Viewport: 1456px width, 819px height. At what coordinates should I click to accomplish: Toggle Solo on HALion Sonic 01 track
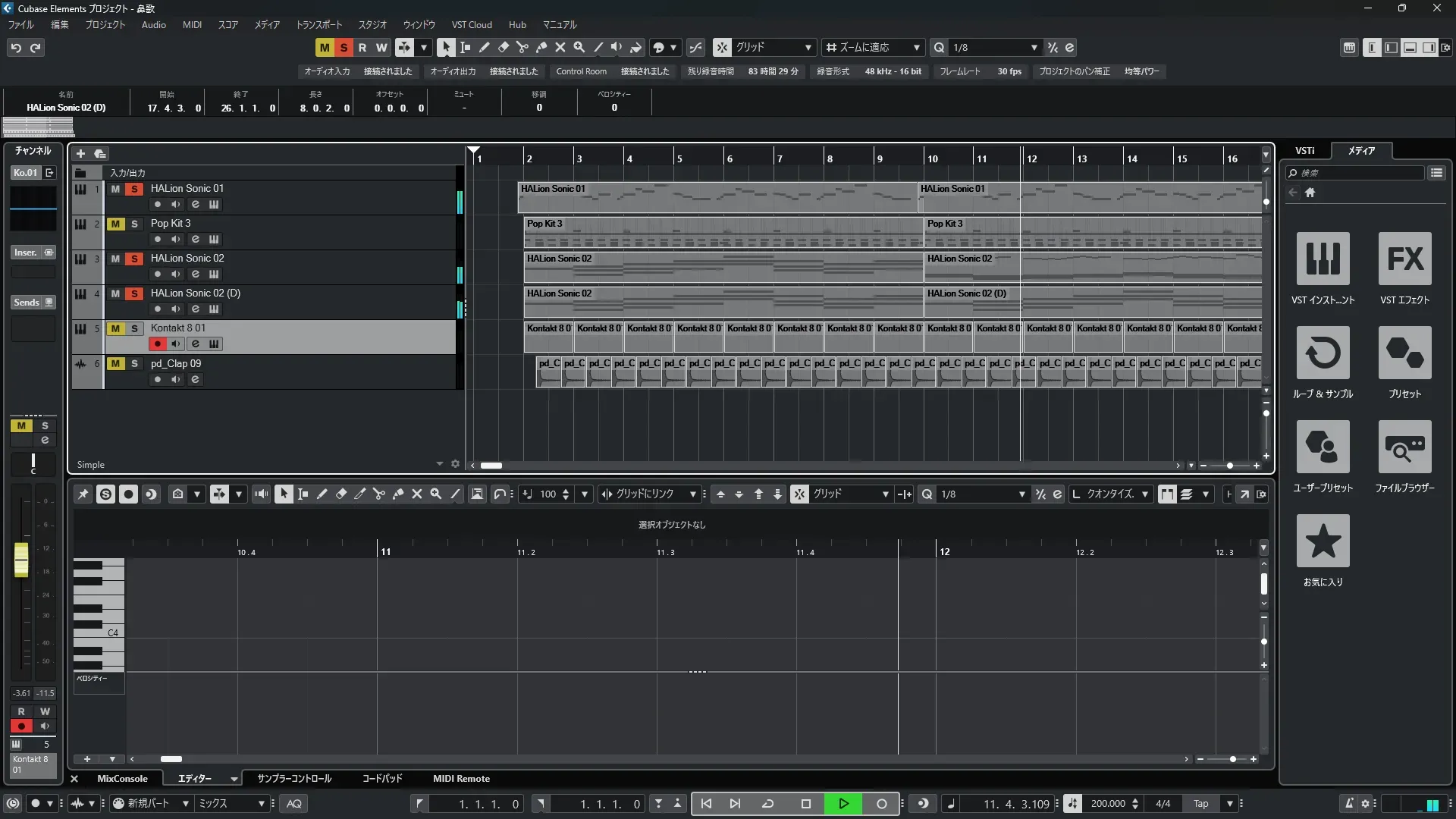134,189
